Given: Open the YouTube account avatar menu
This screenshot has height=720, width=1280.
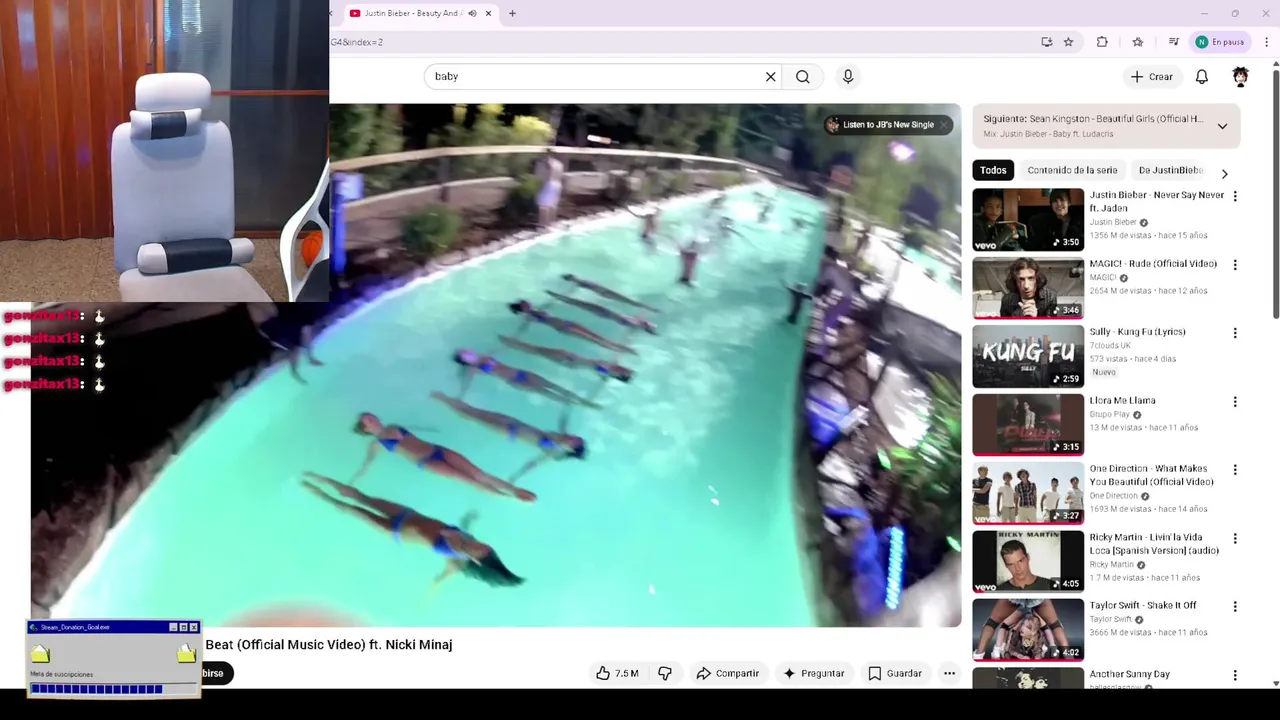Looking at the screenshot, I should [1240, 77].
